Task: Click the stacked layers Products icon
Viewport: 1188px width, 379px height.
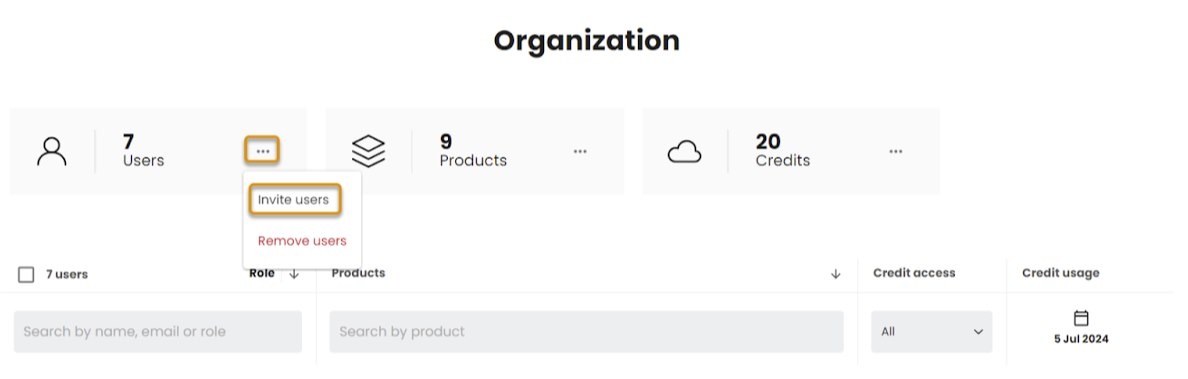Action: 368,152
